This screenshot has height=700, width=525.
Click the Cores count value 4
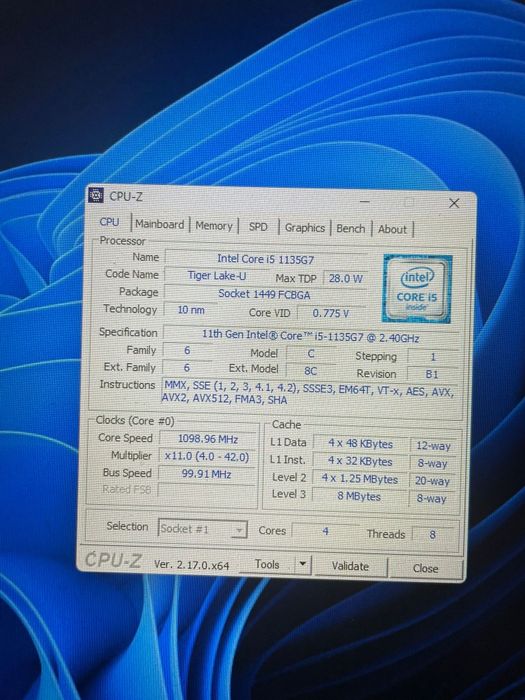pos(325,531)
